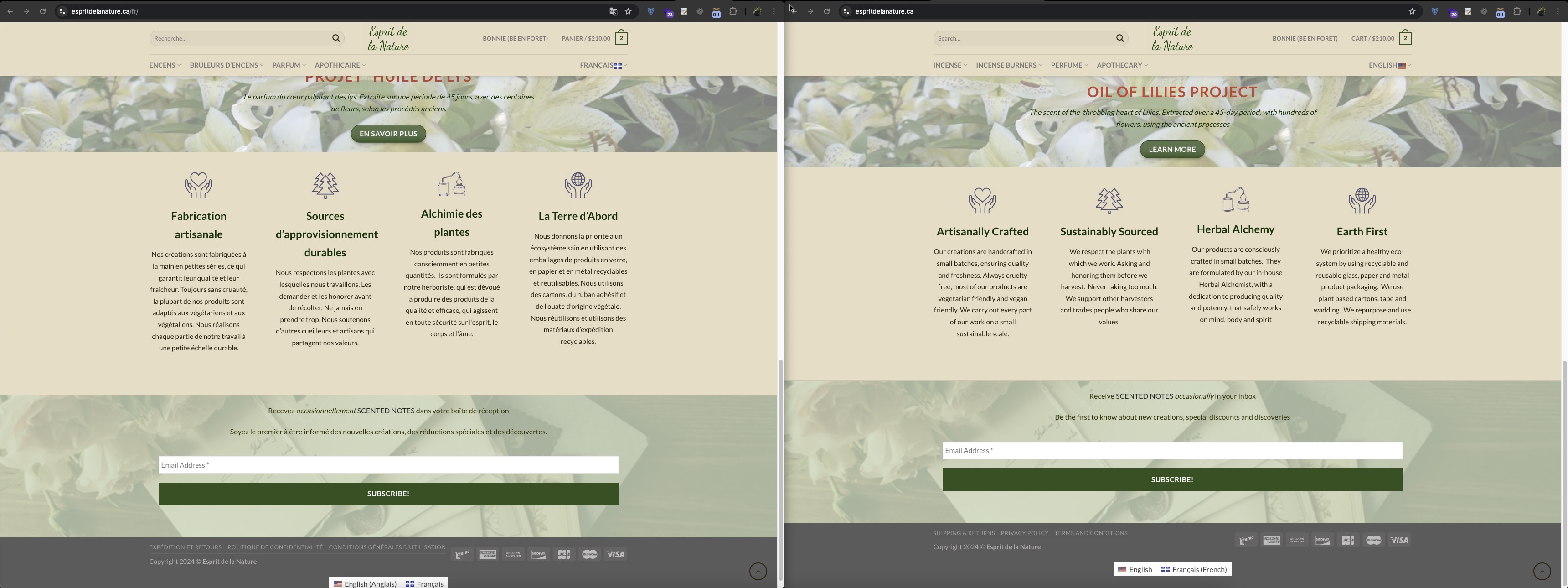This screenshot has height=588, width=1568.
Task: Open BONNIE (BE EN FORET) account, English site
Action: pos(1305,38)
